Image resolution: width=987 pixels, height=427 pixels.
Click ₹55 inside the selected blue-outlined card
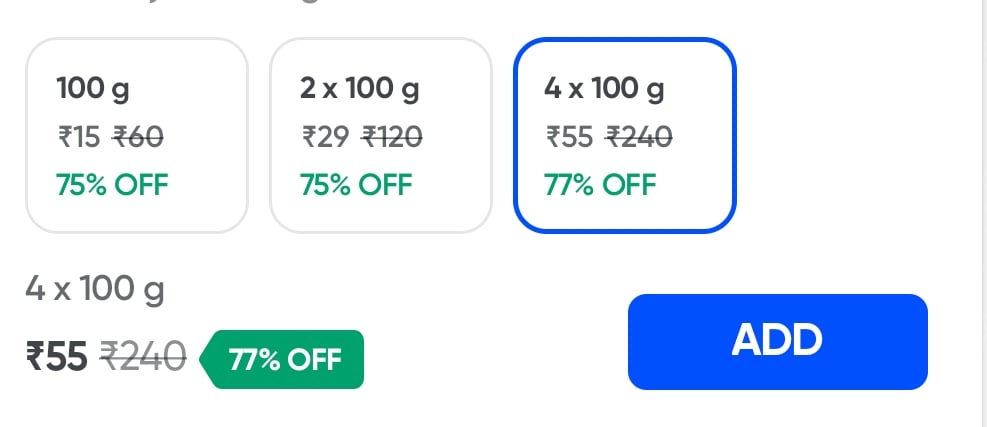tap(569, 137)
